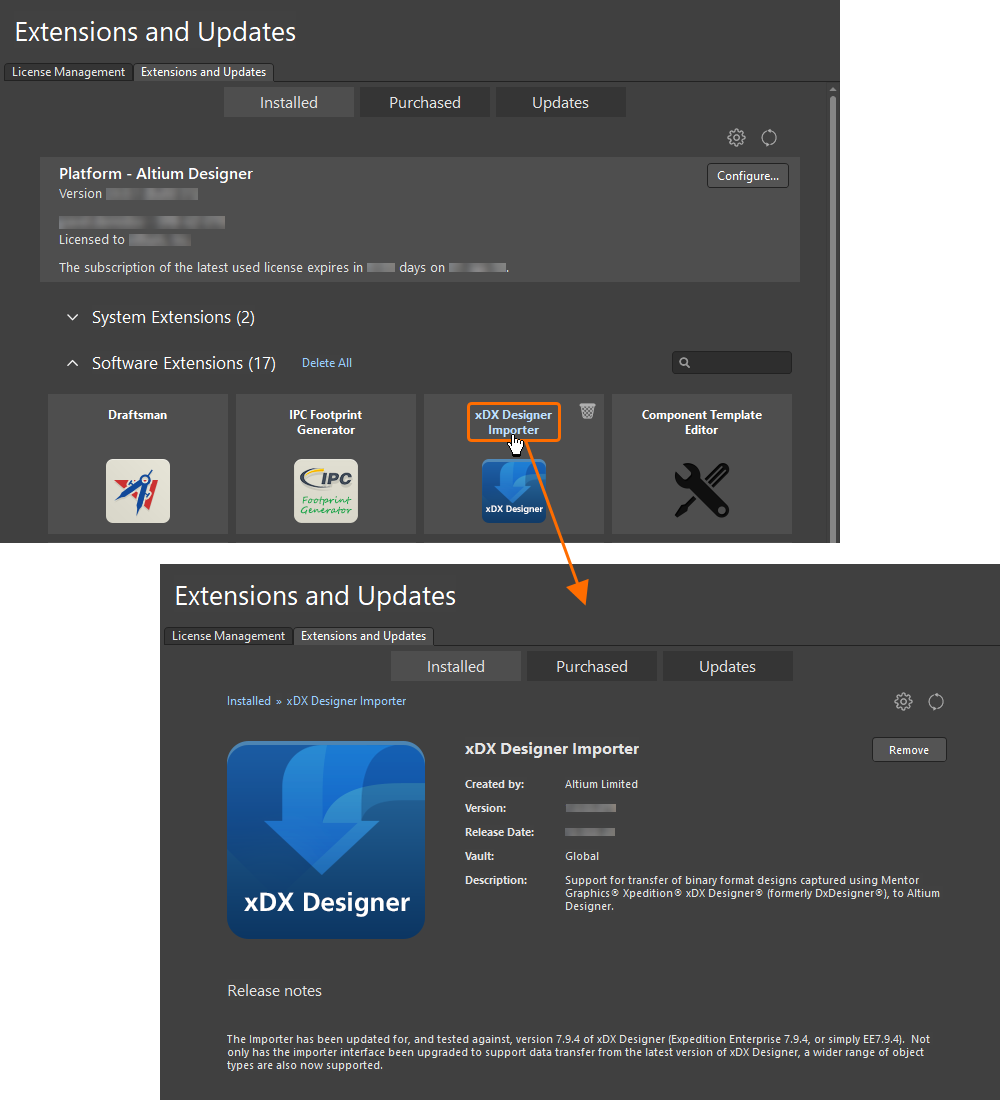Click the Configure... button
The image size is (1000, 1100).
coord(747,176)
